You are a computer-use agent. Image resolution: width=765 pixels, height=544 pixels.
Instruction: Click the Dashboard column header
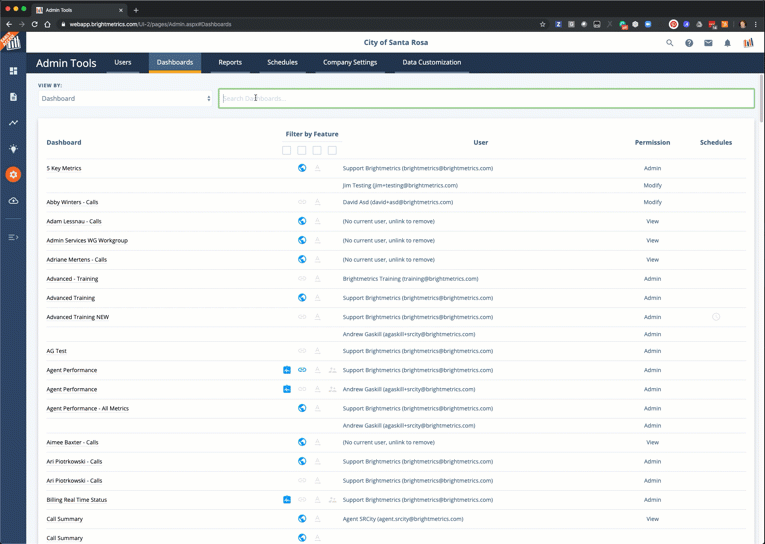pyautogui.click(x=64, y=142)
